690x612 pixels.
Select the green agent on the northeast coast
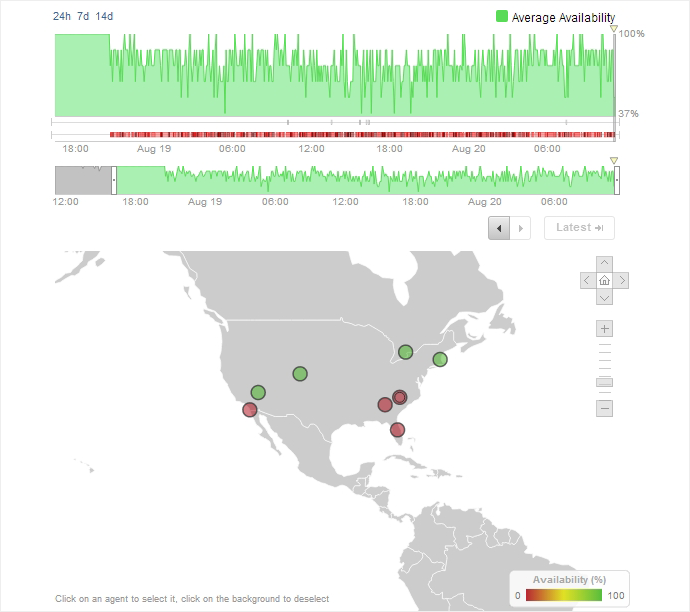pos(439,359)
